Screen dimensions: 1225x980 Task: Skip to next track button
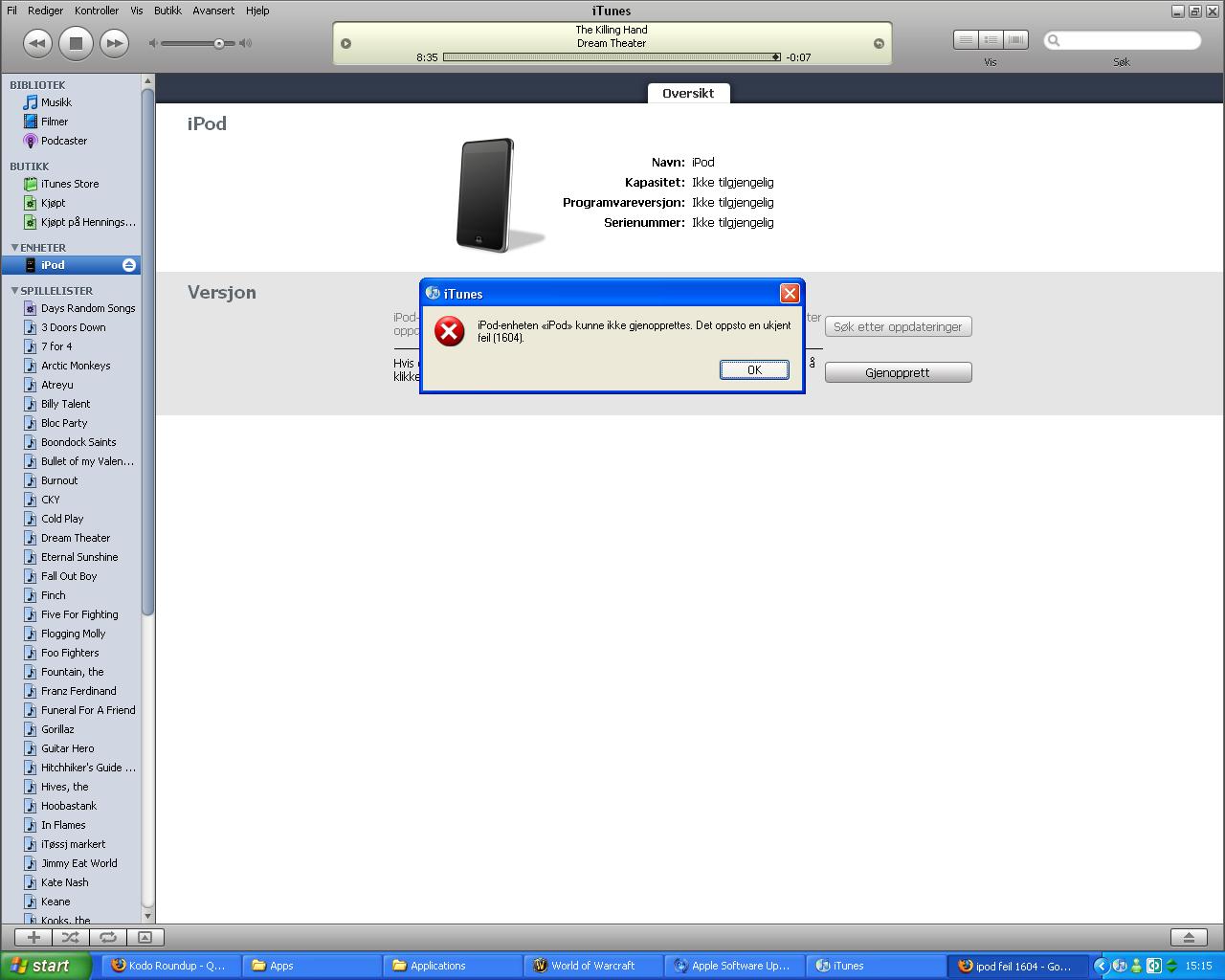[x=114, y=43]
